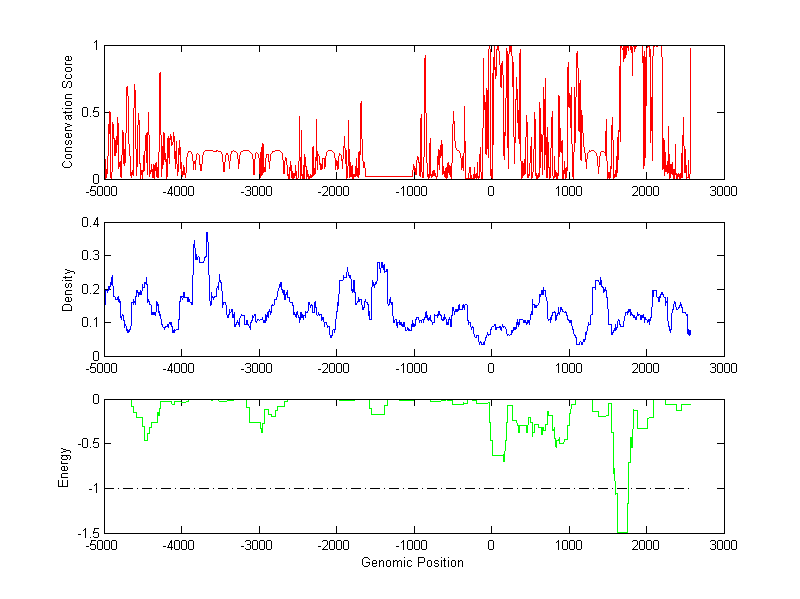
Task: Click the -0.5 tick on Energy axis
Action: [88, 444]
